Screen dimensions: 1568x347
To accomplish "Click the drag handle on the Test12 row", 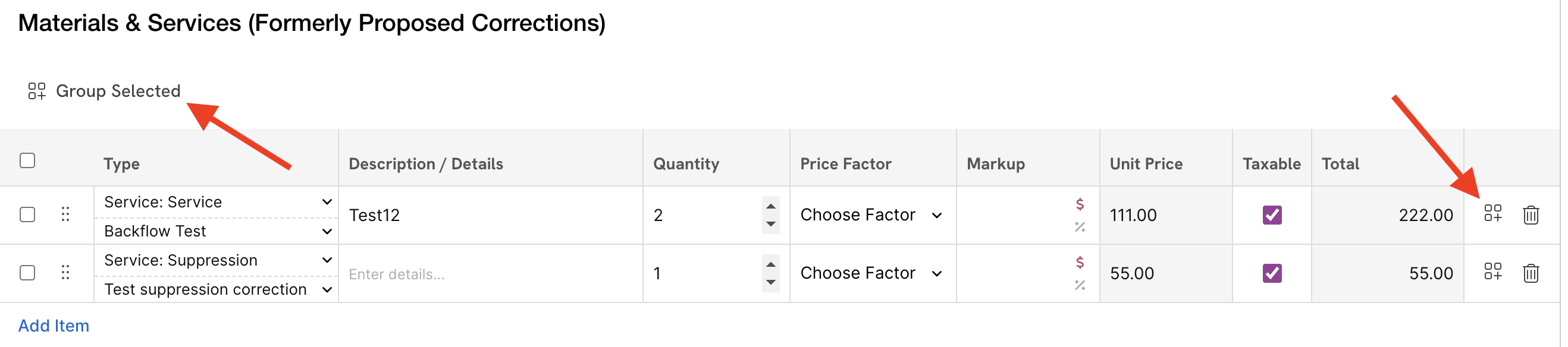I will pyautogui.click(x=66, y=214).
